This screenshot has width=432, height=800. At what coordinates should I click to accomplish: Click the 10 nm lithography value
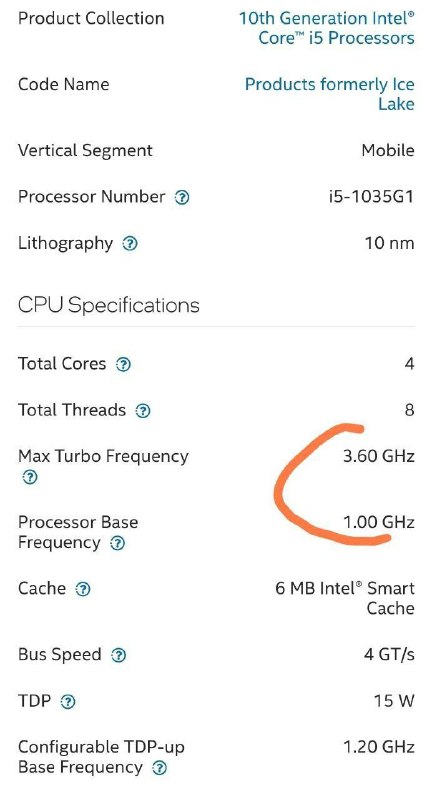point(389,243)
